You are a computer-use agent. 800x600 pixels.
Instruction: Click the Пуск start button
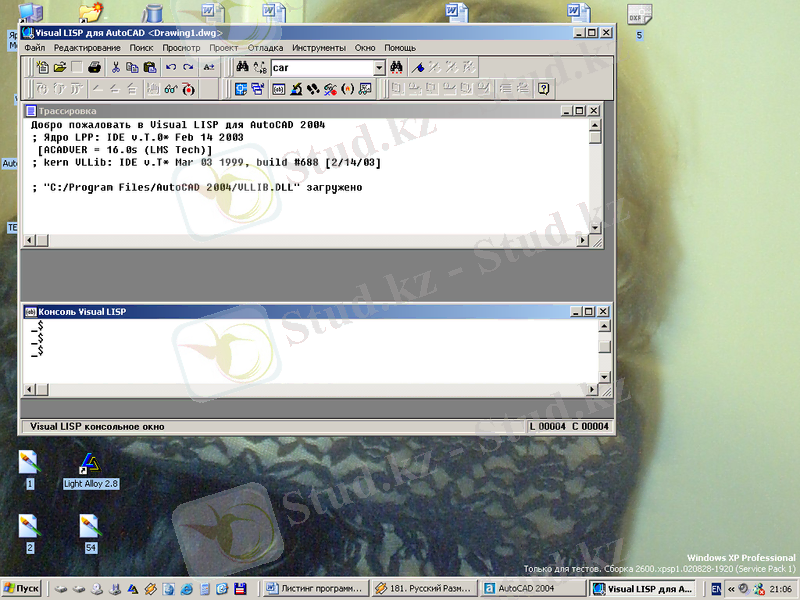click(x=22, y=589)
